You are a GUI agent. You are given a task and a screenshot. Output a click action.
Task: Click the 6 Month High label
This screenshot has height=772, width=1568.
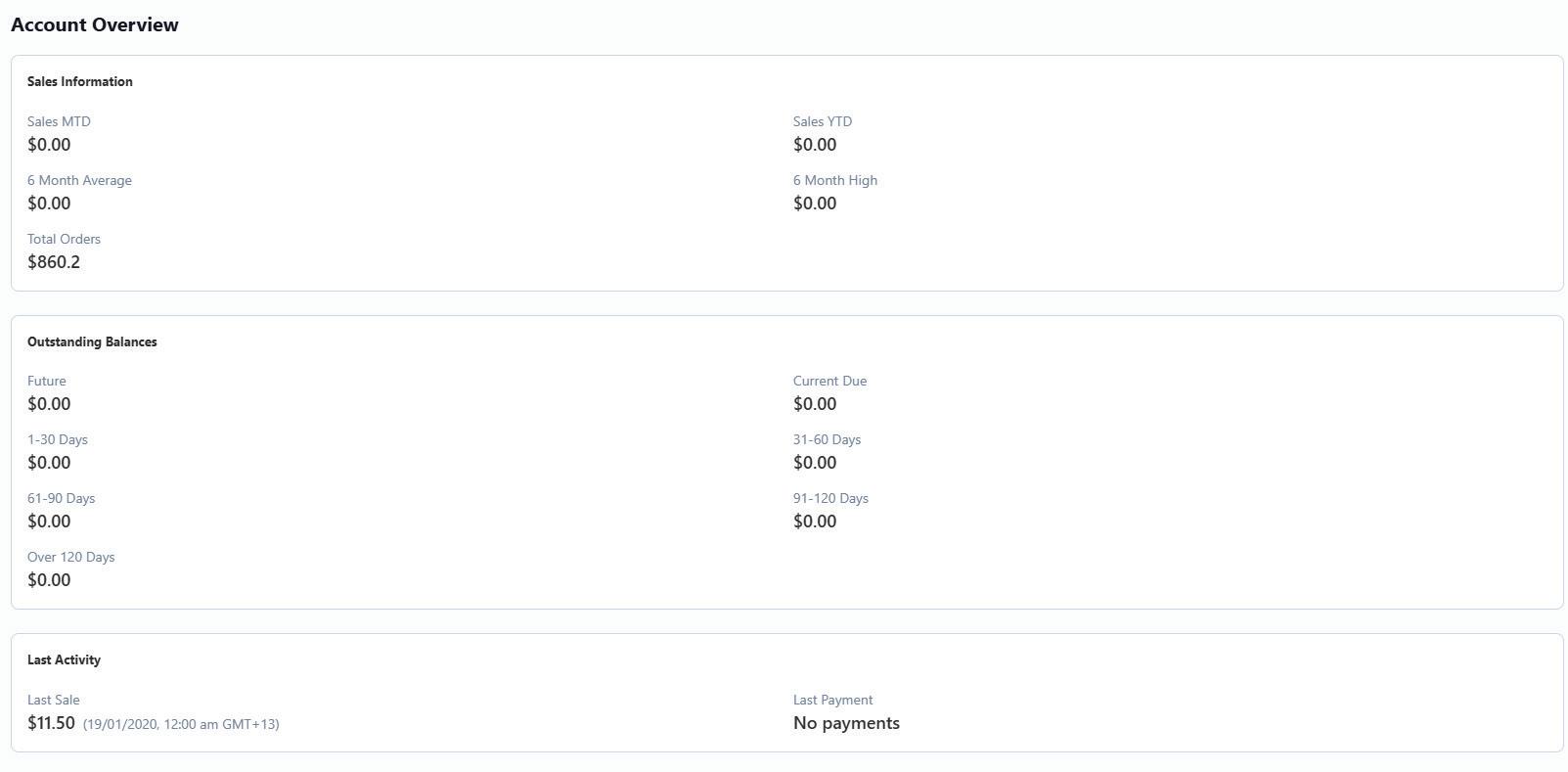coord(834,180)
